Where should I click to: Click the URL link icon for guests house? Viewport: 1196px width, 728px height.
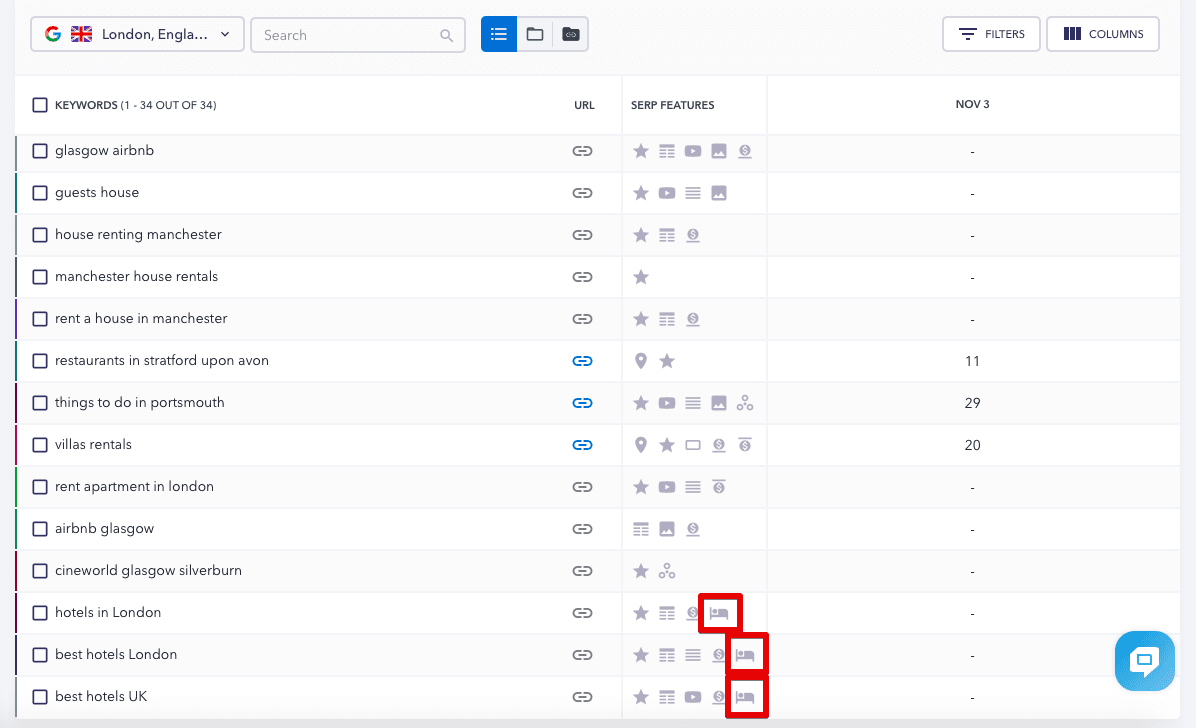583,193
